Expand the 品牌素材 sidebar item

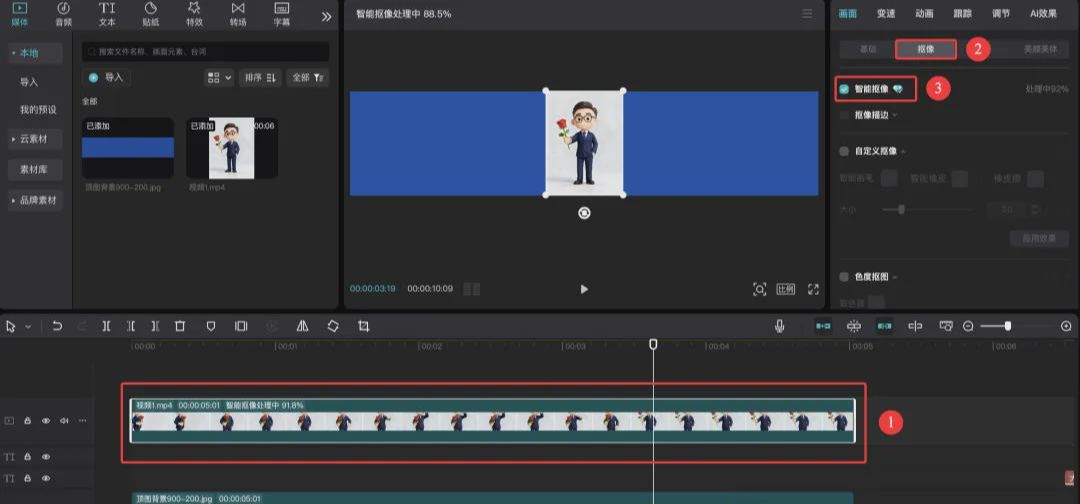click(36, 200)
